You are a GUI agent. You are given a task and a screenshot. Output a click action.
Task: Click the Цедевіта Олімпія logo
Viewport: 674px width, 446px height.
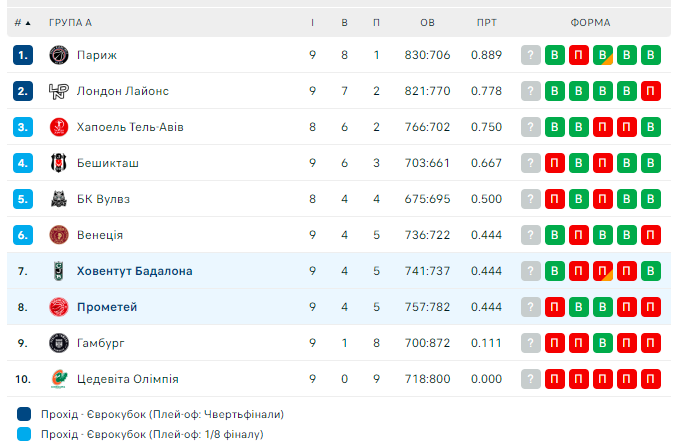[x=58, y=379]
